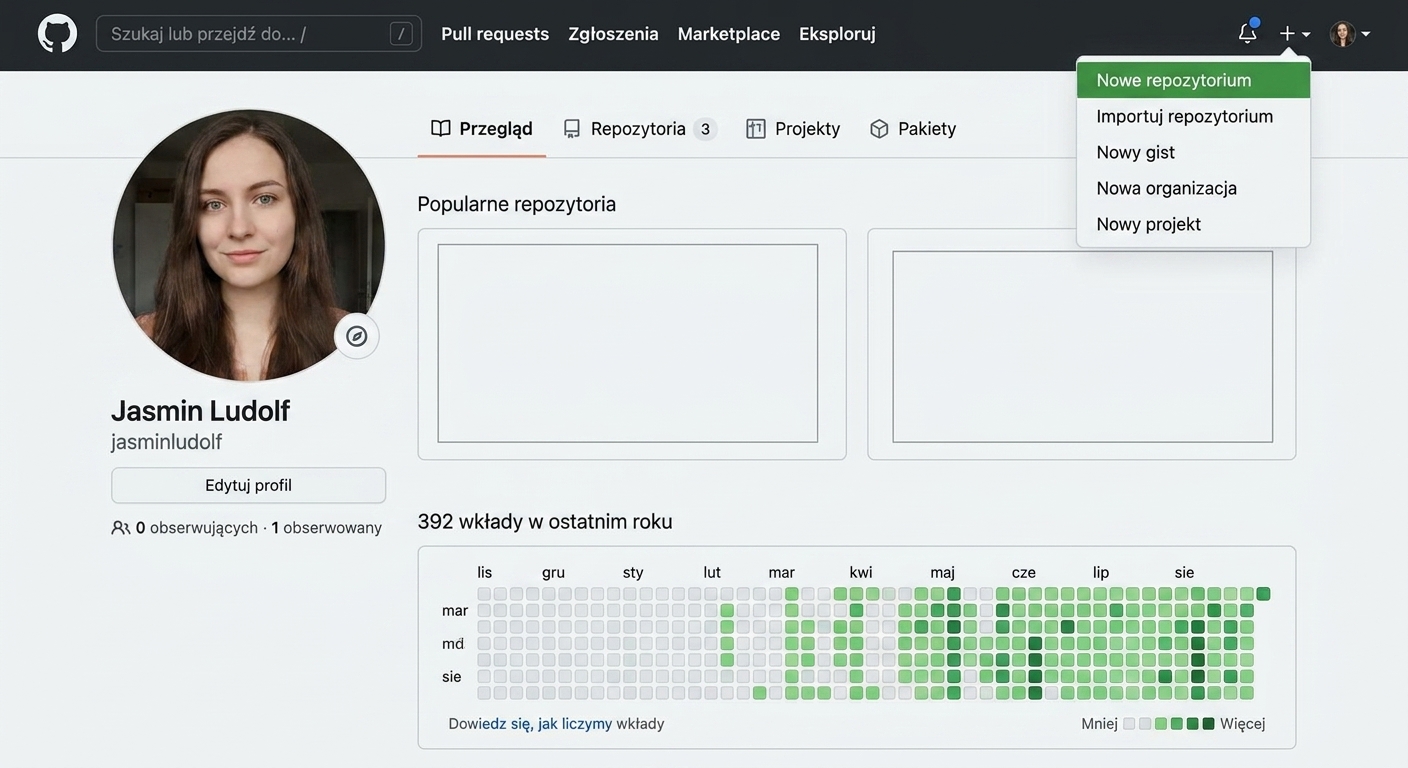Focus the 'Szukaj lub przejdź do' search field
Viewport: 1408px width, 768px height.
258,34
